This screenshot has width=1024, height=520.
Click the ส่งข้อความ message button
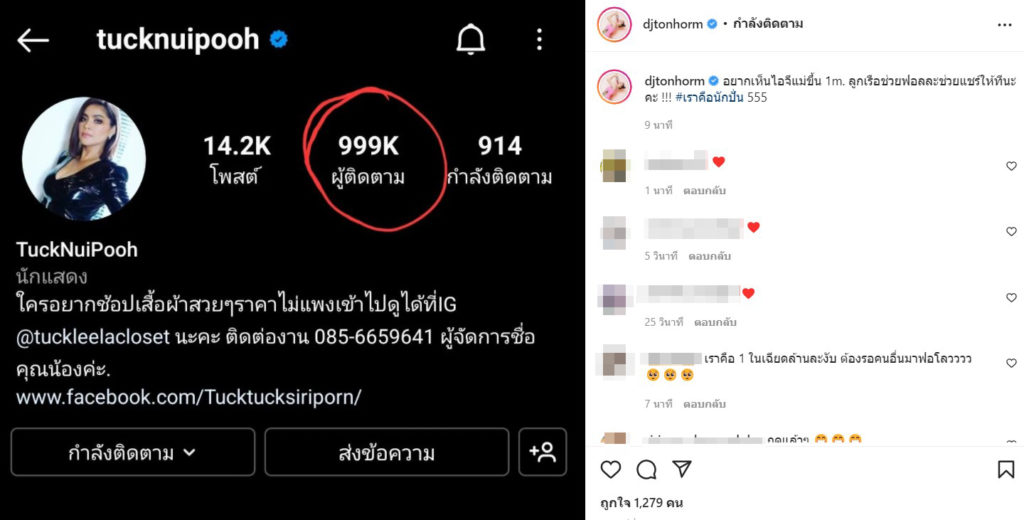click(x=387, y=452)
